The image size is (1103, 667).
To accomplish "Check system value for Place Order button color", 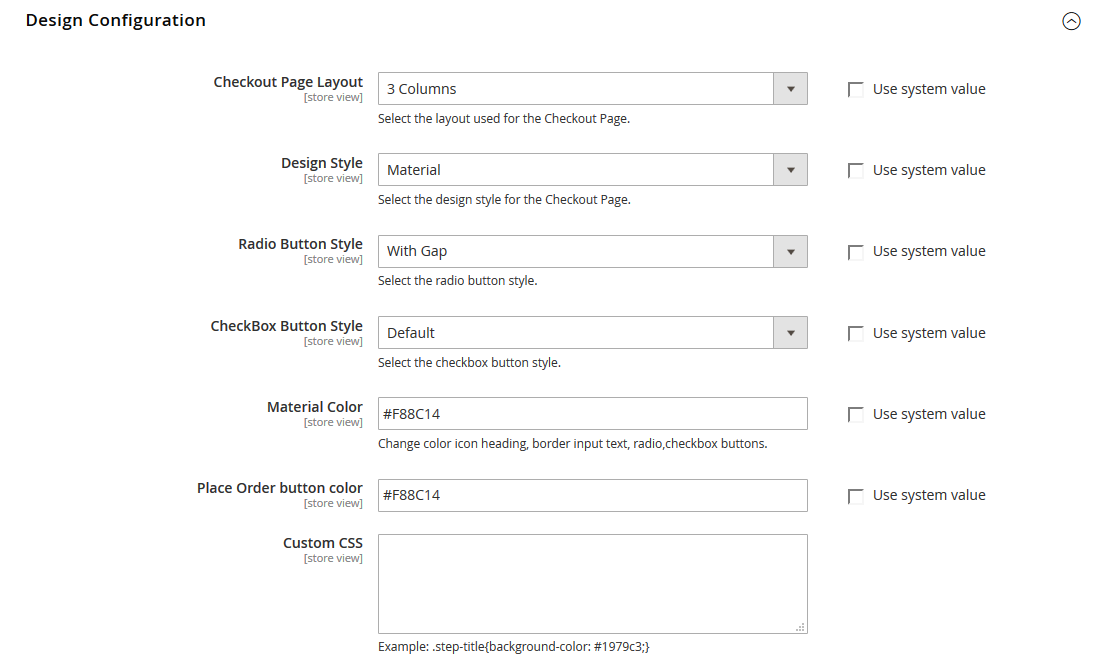I will coord(856,496).
